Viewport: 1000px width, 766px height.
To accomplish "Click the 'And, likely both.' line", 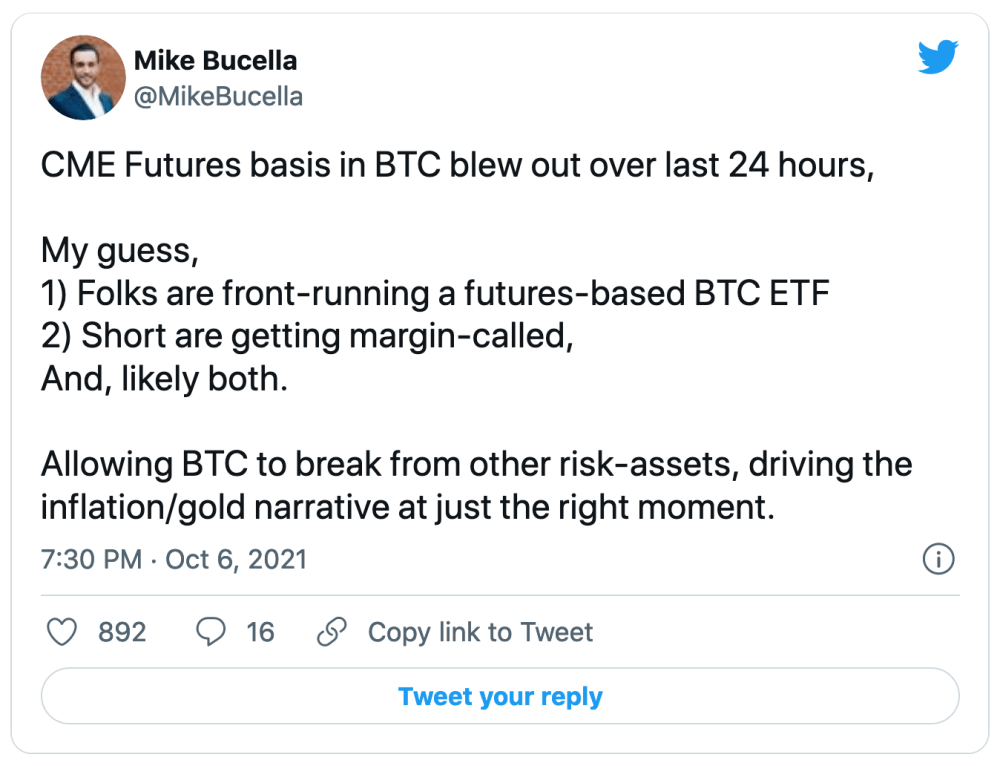I will [165, 379].
